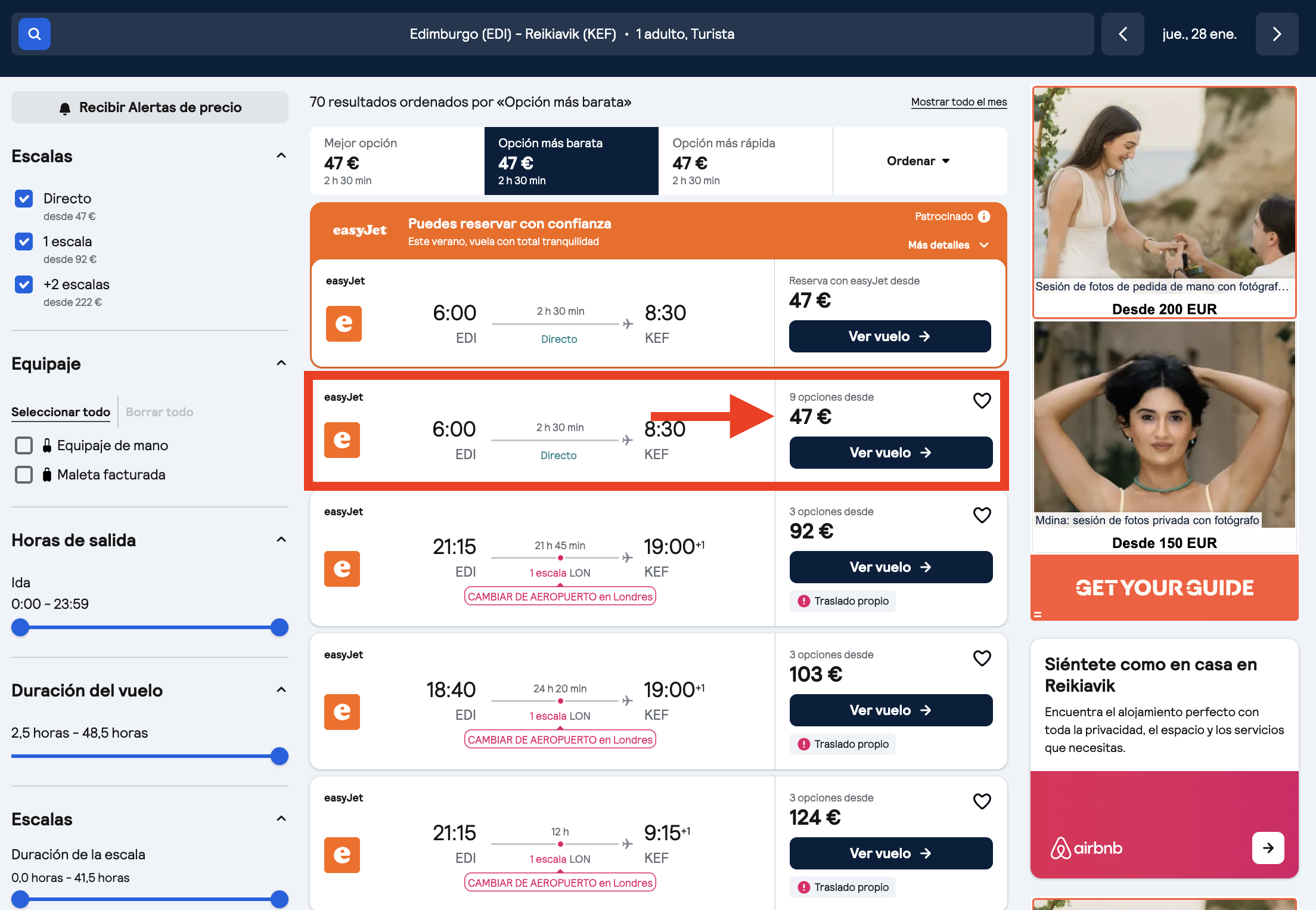The width and height of the screenshot is (1316, 910).
Task: Collapse the Duración del vuelo section
Action: (281, 690)
